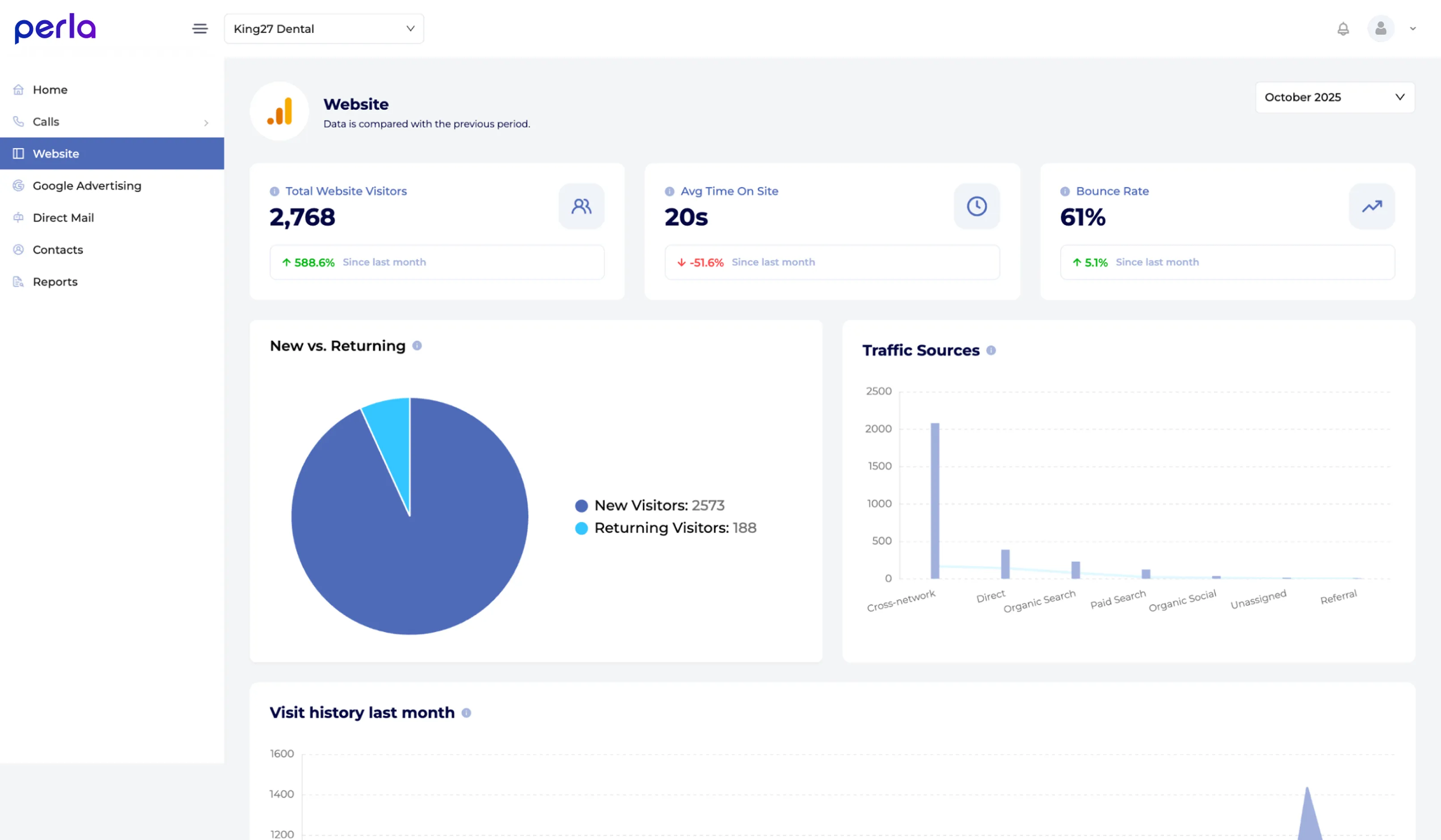Expand the Calls submenu chevron
The width and height of the screenshot is (1441, 840).
[x=206, y=123]
